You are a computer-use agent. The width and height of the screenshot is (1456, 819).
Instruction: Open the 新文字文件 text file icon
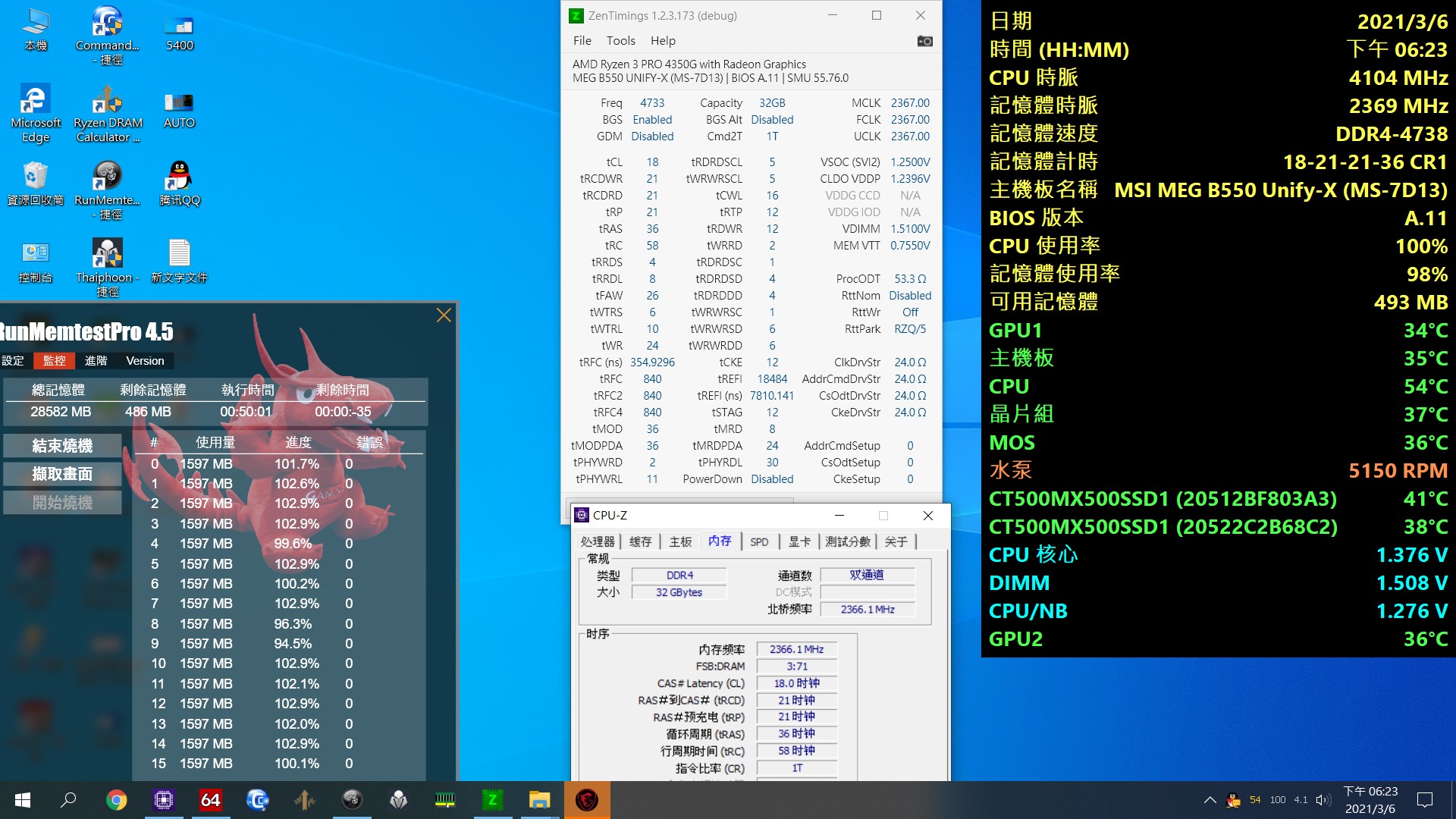point(180,262)
